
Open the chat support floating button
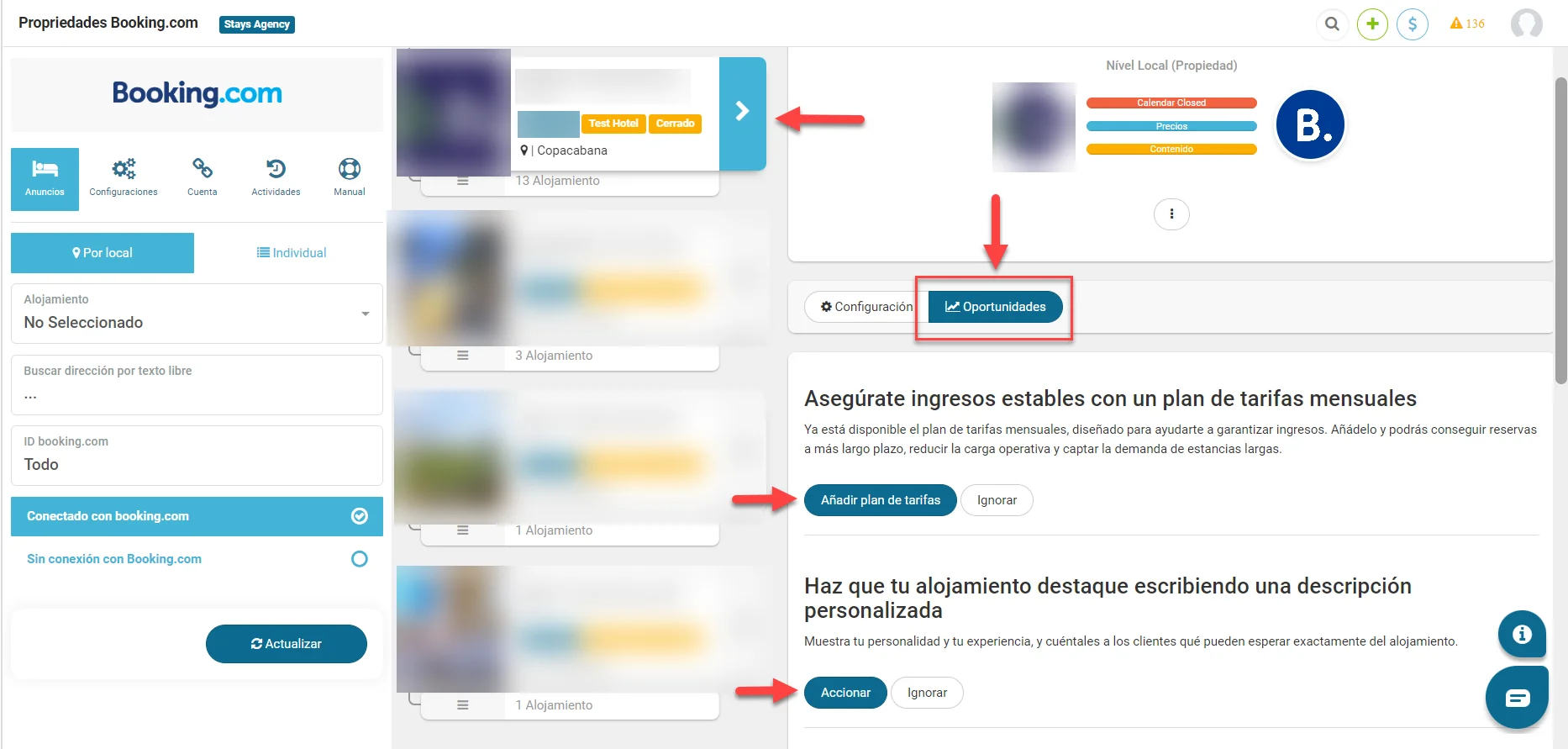(x=1517, y=697)
